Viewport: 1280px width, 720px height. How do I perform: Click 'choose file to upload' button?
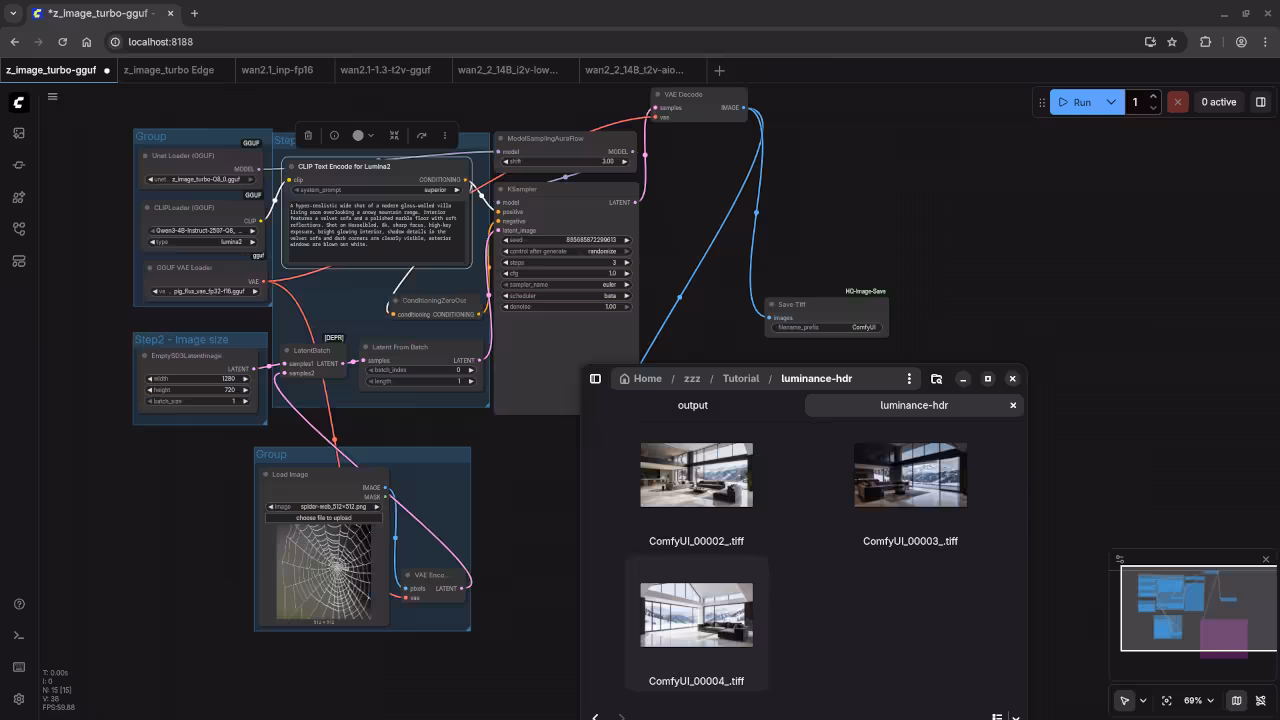tap(323, 518)
